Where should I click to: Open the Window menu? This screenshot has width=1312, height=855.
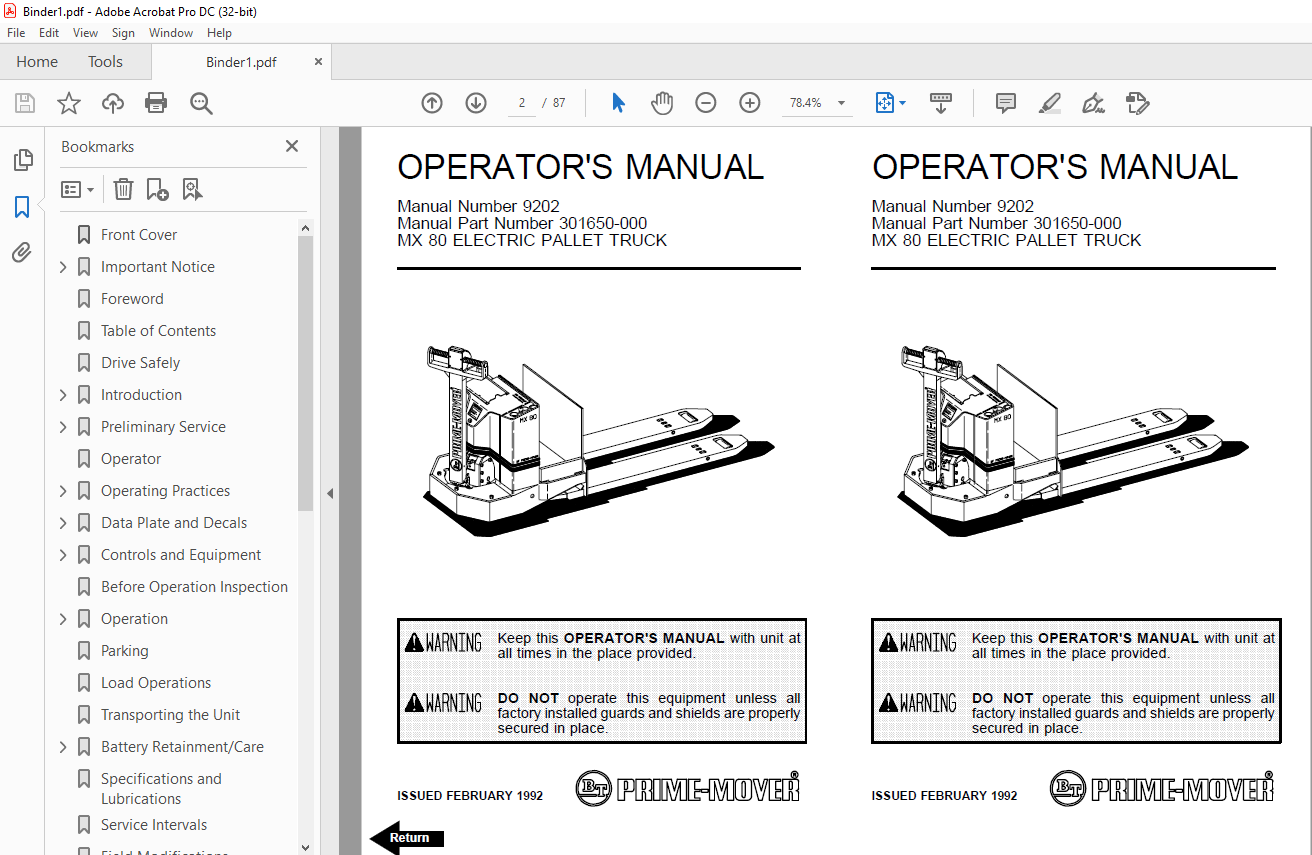[171, 33]
